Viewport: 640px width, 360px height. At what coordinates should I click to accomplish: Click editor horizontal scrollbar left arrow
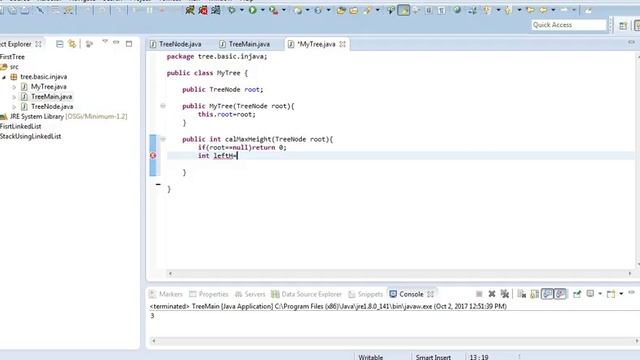coord(170,273)
